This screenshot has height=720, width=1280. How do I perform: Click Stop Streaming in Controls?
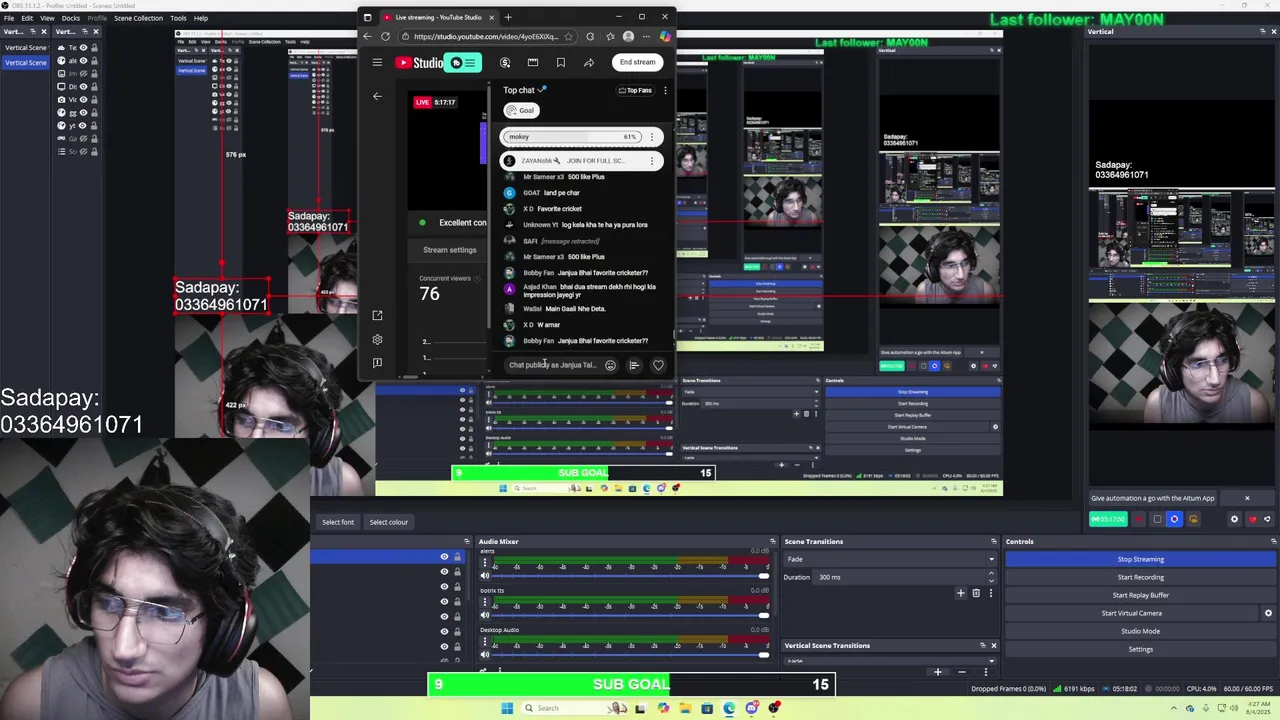click(x=1140, y=559)
